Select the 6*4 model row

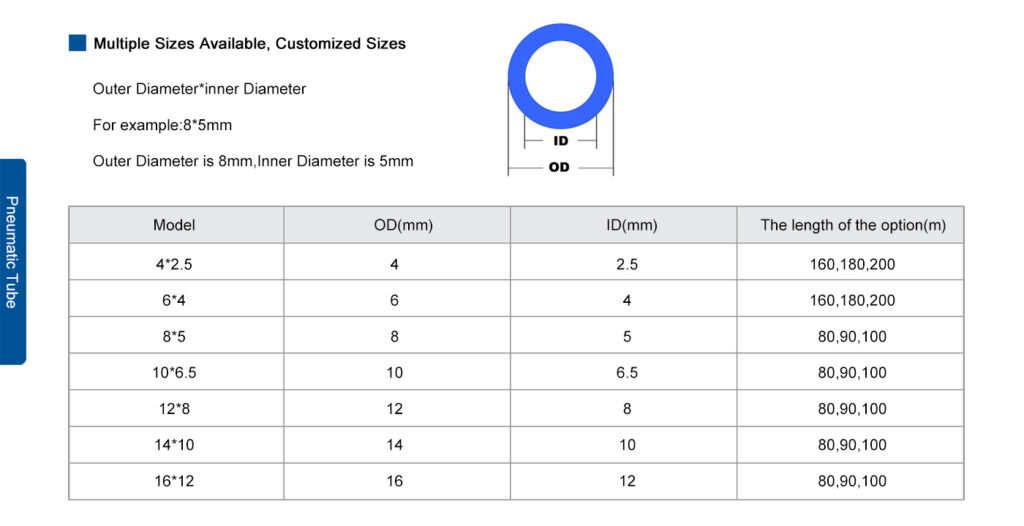[516, 301]
